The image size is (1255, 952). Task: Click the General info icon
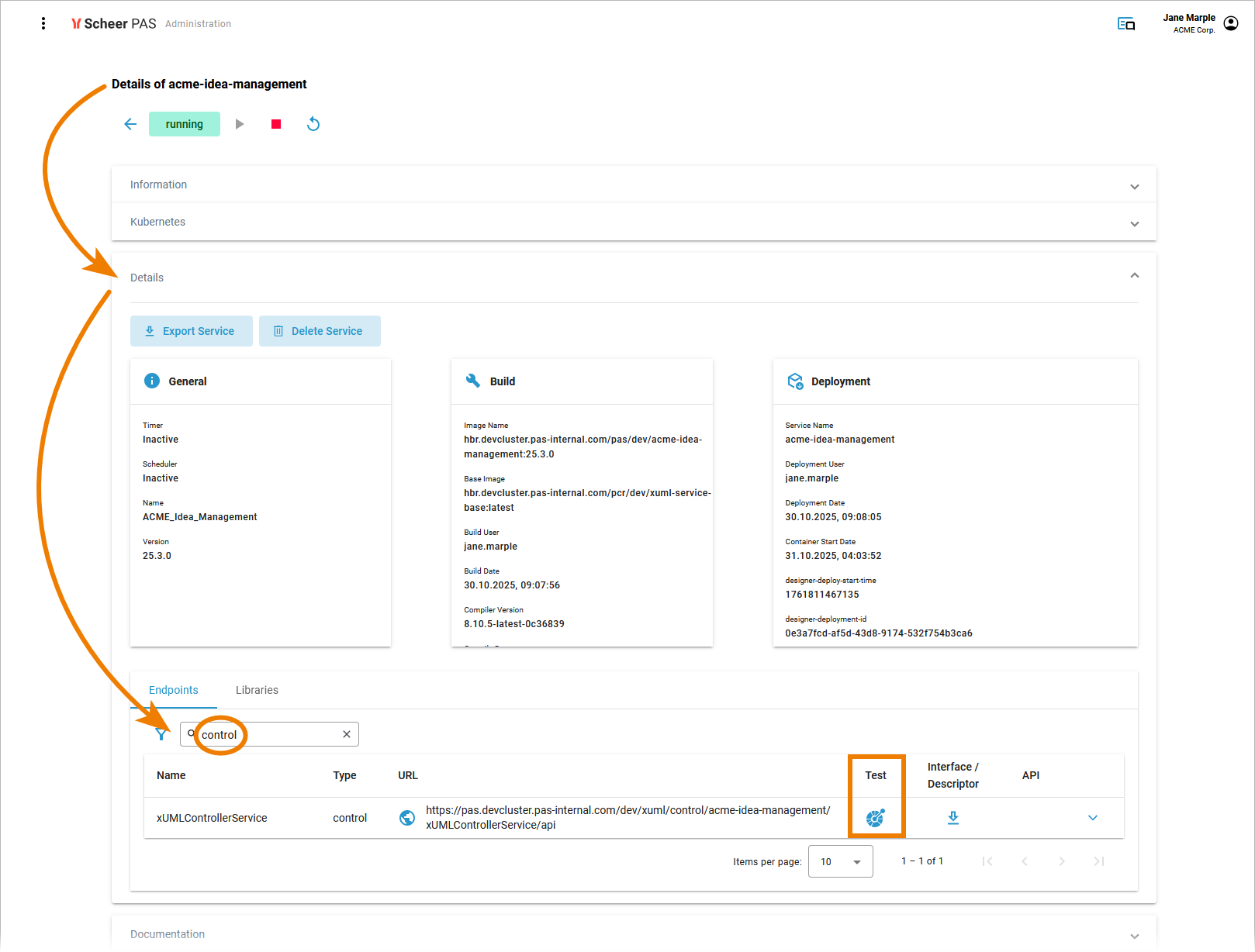pos(152,381)
